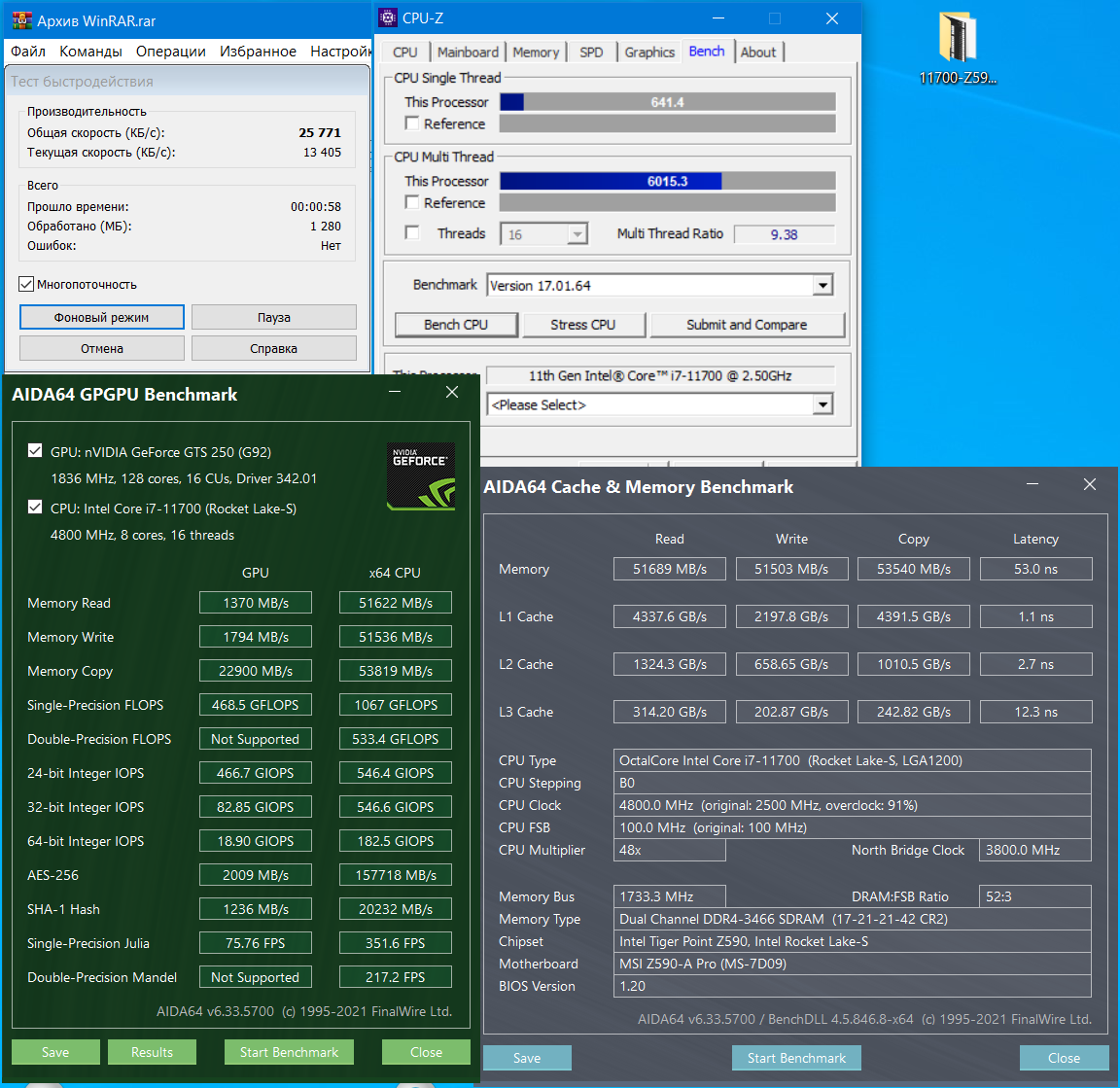This screenshot has height=1088, width=1120.
Task: Click Close button in Cache & Memory Benchmark
Action: (1065, 1058)
